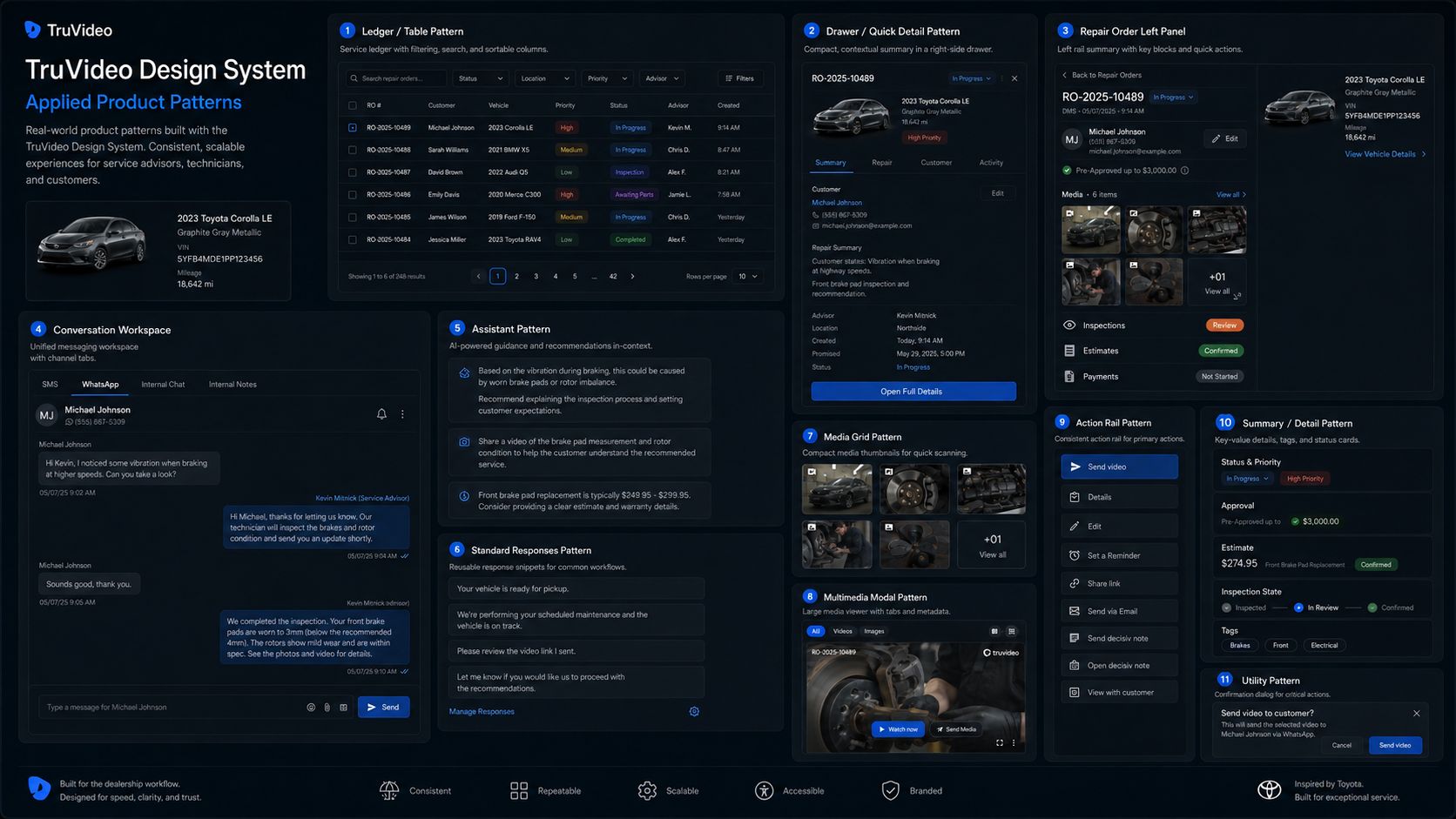1456x819 pixels.
Task: Open the Activity tab in the drawer
Action: click(991, 163)
